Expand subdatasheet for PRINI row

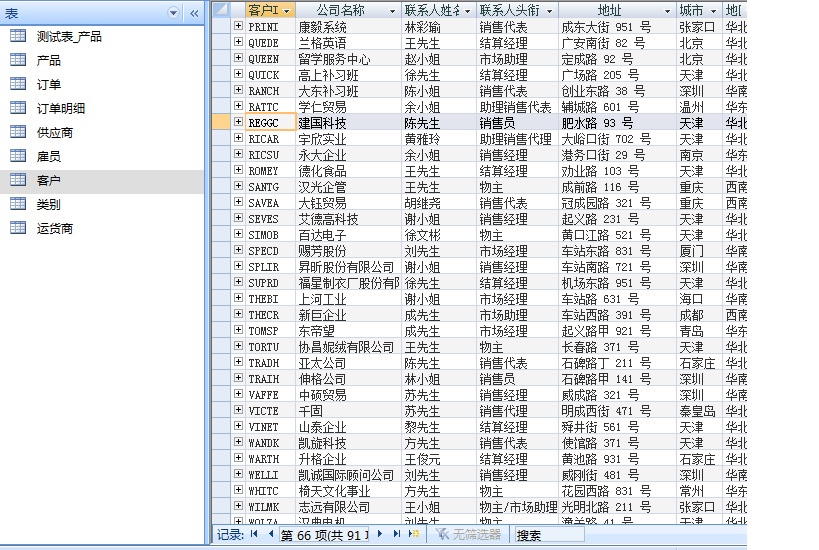point(238,27)
